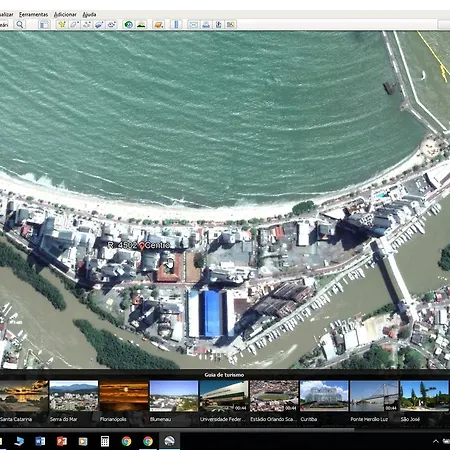Open the Serra do Mar thumbnail

(74, 396)
